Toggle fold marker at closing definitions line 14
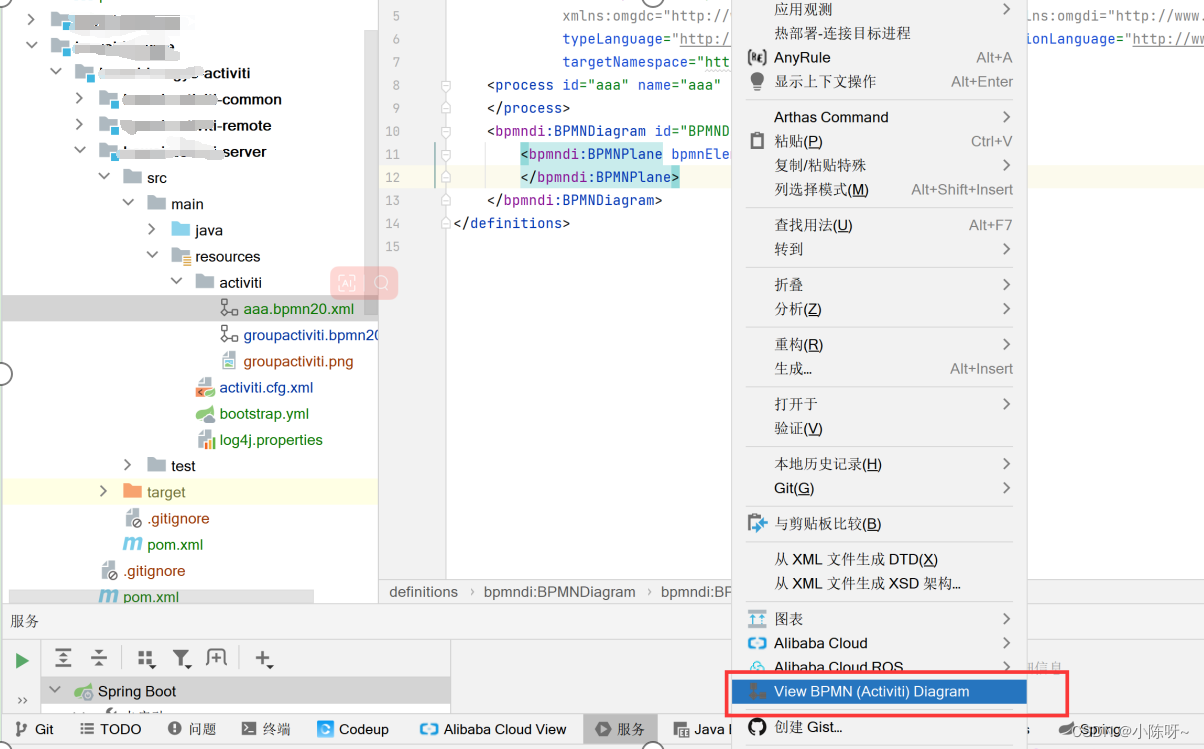Image resolution: width=1204 pixels, height=749 pixels. pos(446,223)
